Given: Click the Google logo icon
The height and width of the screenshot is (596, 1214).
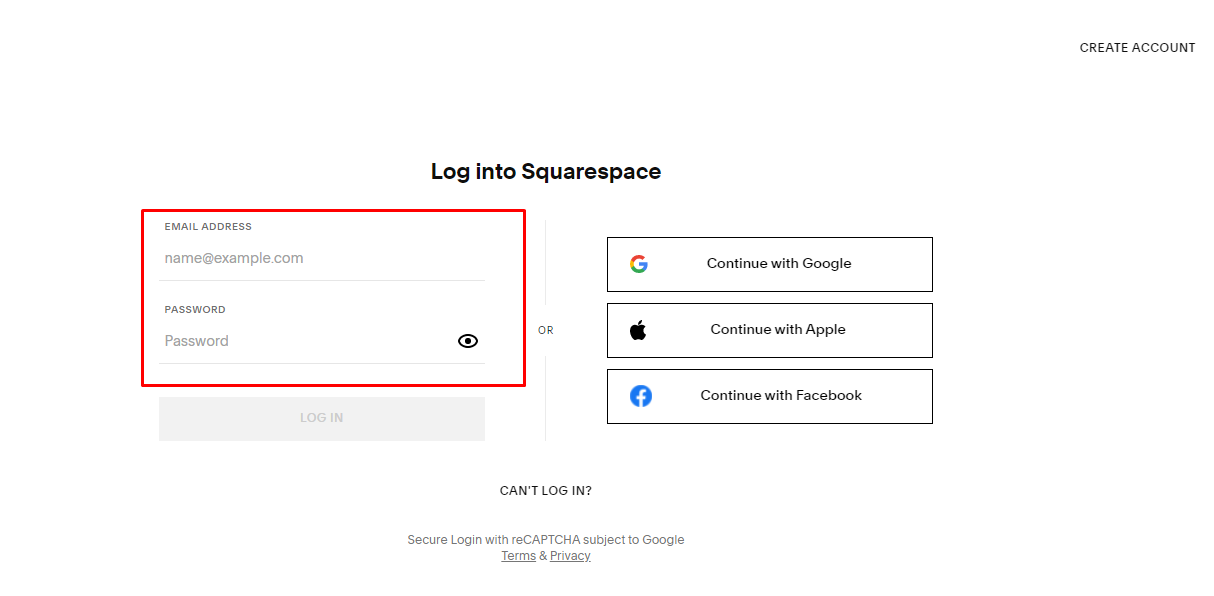Looking at the screenshot, I should 639,264.
